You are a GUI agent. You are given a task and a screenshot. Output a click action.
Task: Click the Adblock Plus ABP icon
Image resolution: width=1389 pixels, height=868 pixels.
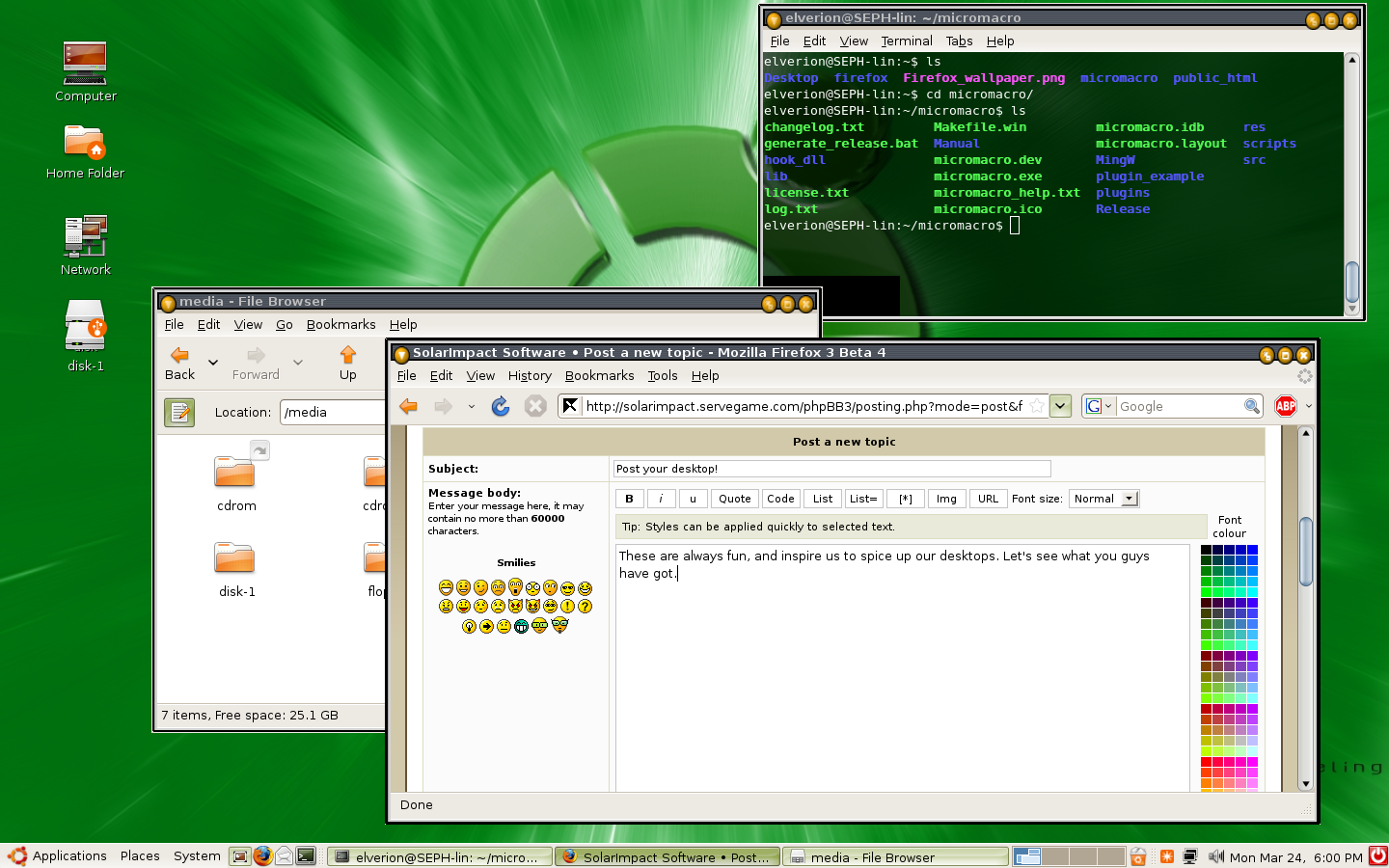click(x=1286, y=406)
